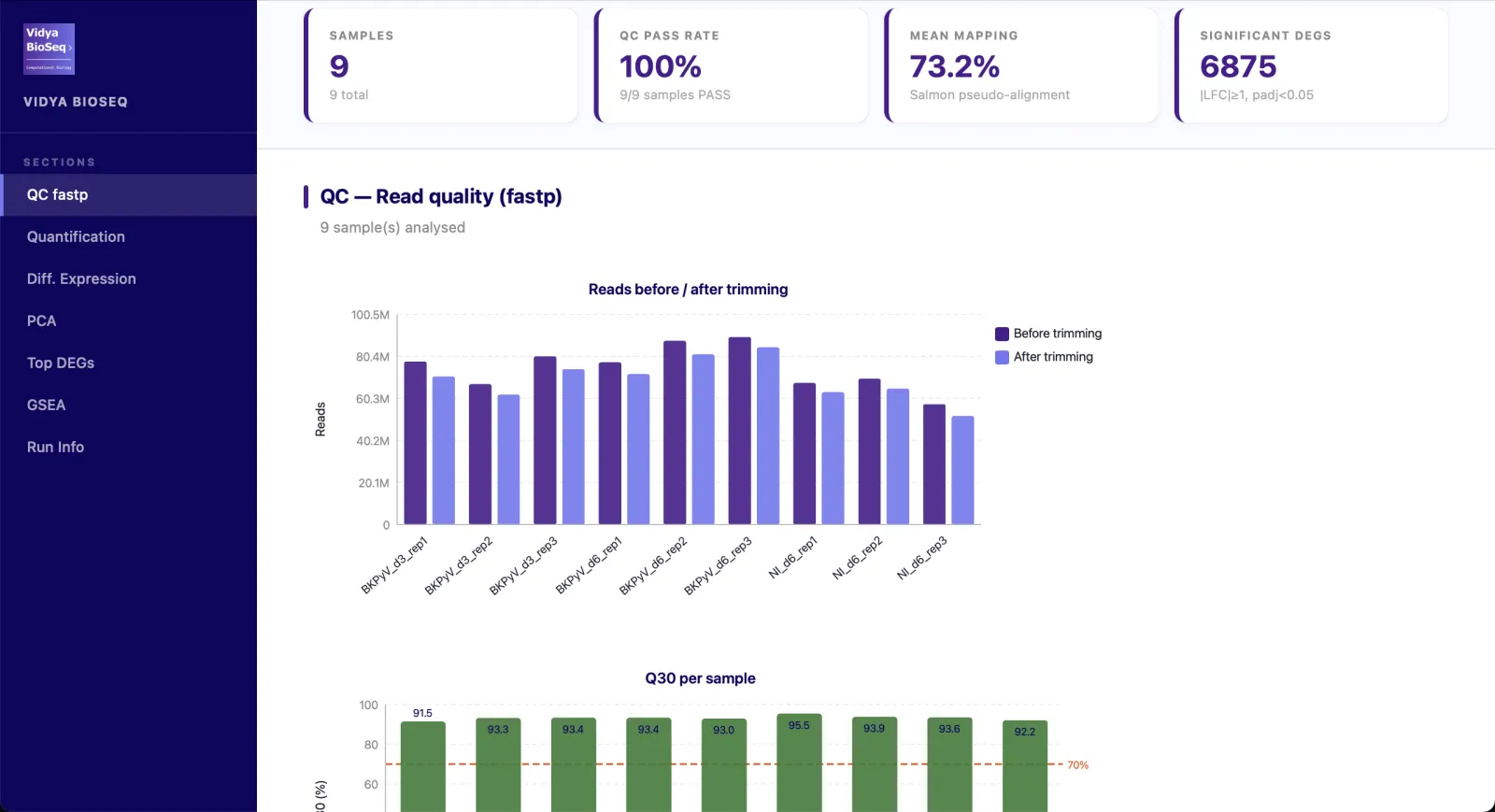Click the Mean Mapping card
The image size is (1495, 812).
pos(1022,65)
